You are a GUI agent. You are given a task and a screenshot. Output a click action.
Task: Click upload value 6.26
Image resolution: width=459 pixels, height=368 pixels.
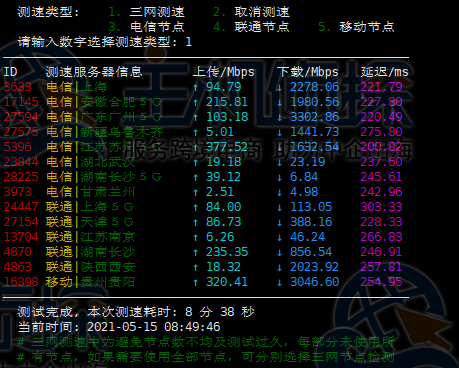220,237
